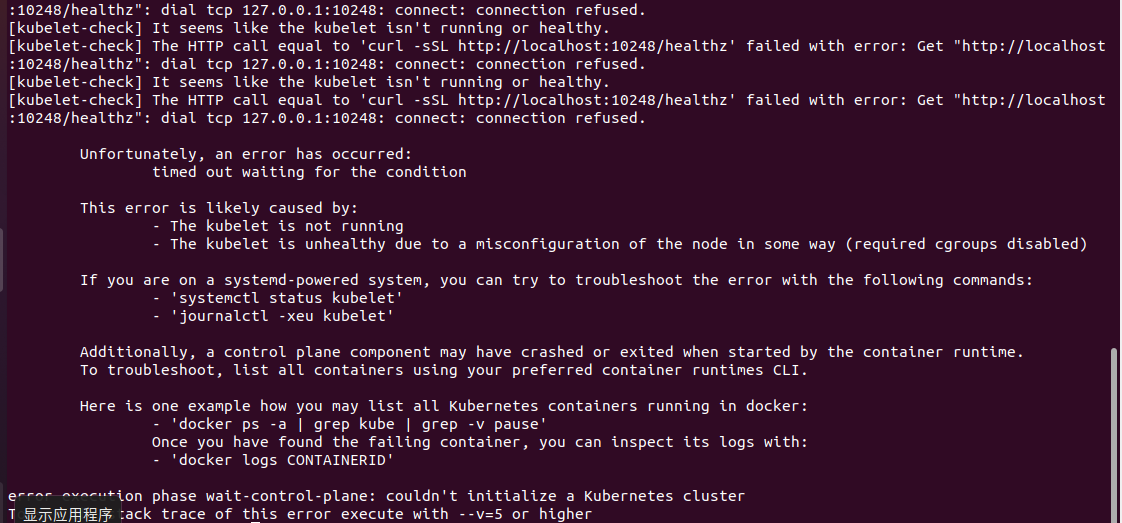
Task: Click the 'To troubleshoot, list all containers' line
Action: point(443,370)
